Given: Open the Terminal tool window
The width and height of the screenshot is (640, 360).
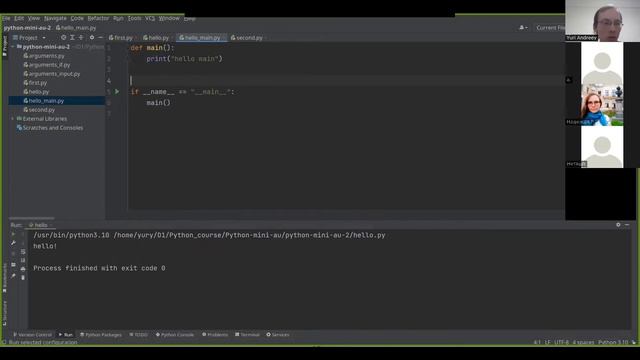Looking at the screenshot, I should (x=247, y=335).
